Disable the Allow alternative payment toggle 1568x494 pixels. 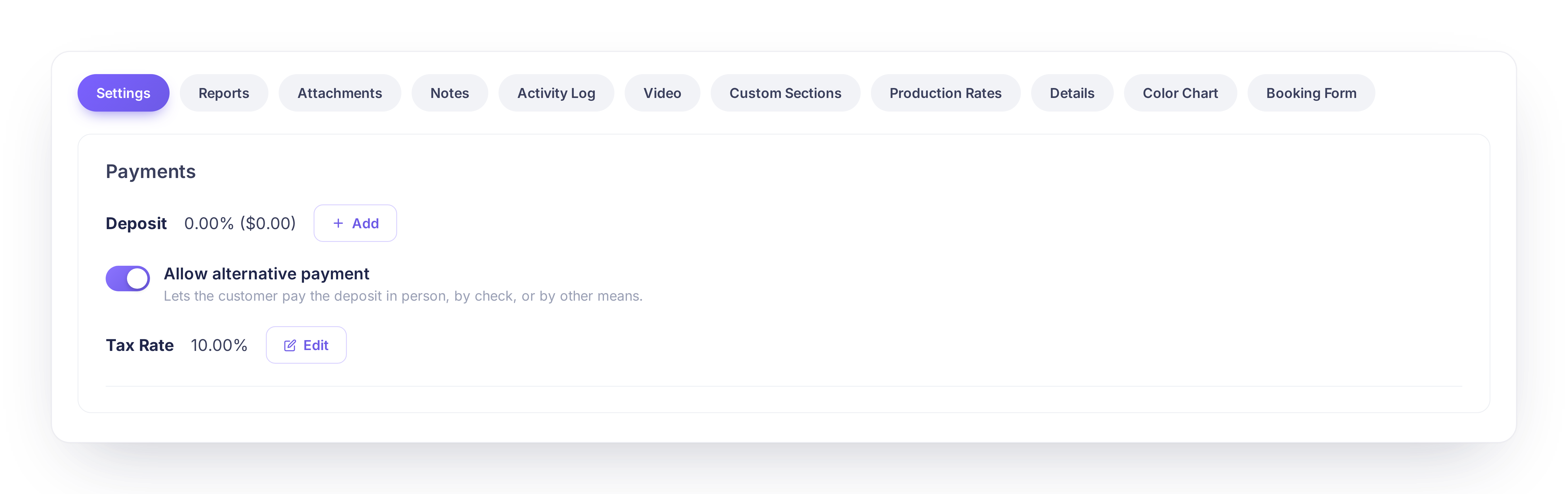[128, 279]
